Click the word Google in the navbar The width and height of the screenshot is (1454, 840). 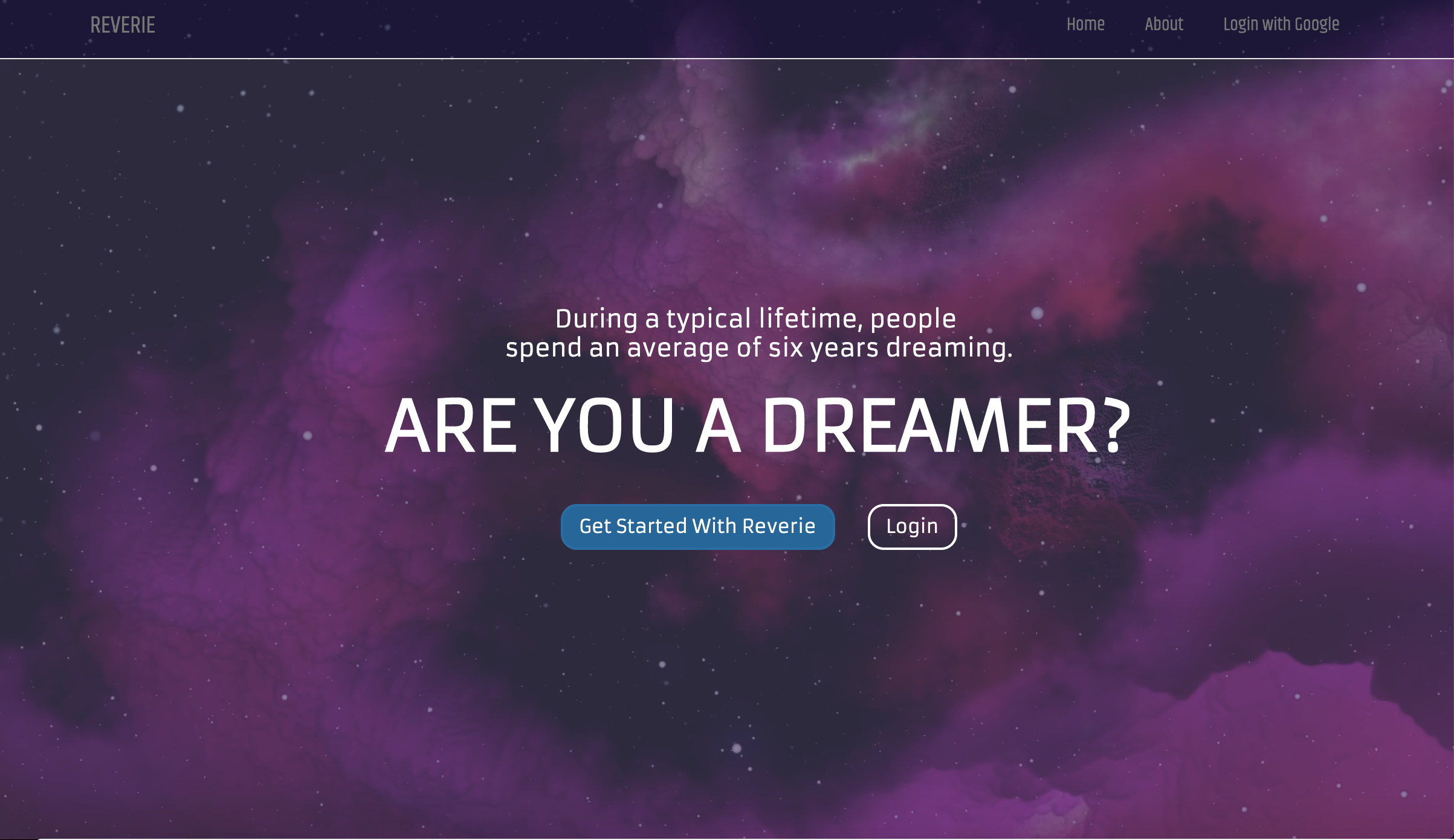click(1317, 25)
